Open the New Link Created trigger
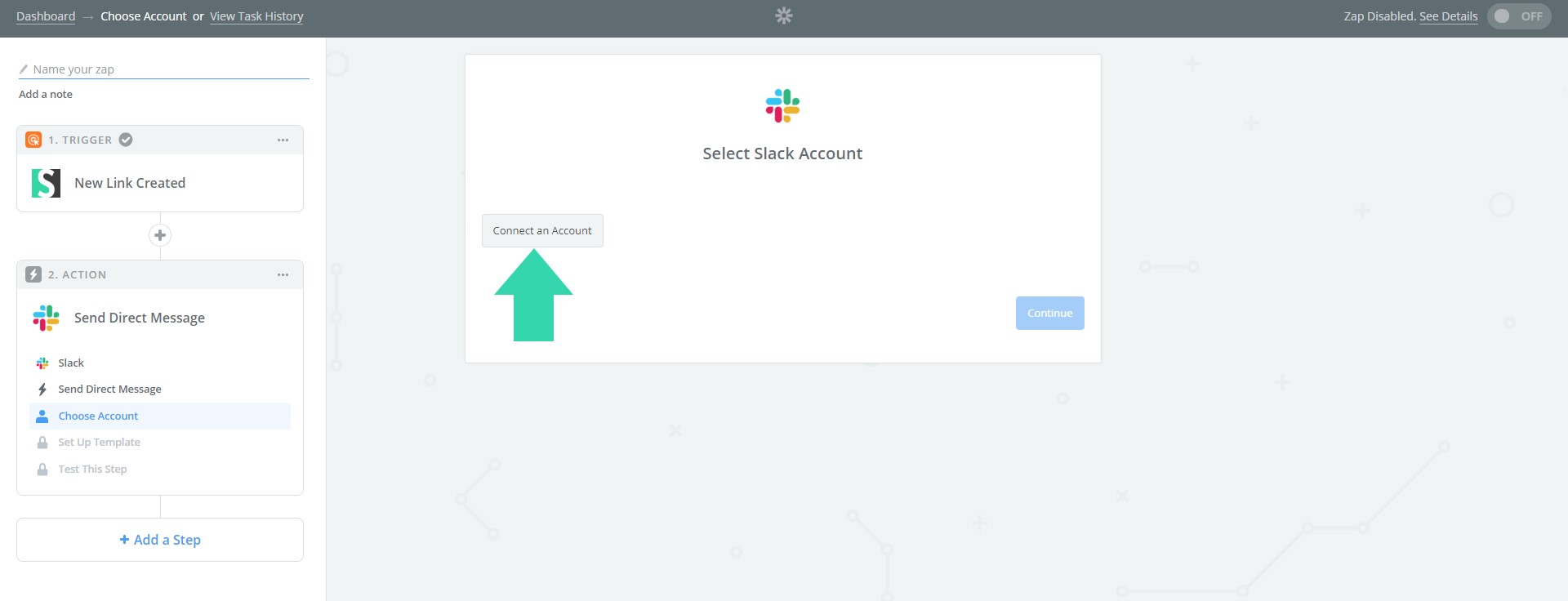This screenshot has width=1568, height=601. pos(160,183)
